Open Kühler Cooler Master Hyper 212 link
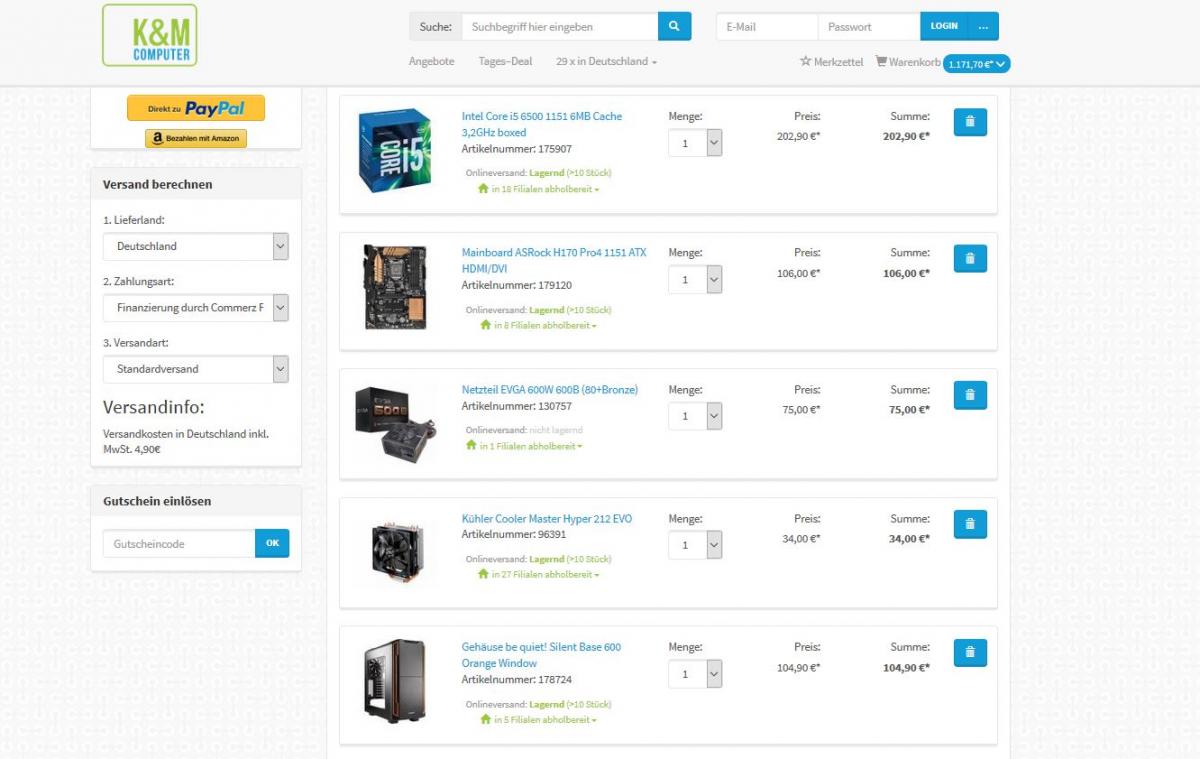1200x759 pixels. tap(547, 519)
